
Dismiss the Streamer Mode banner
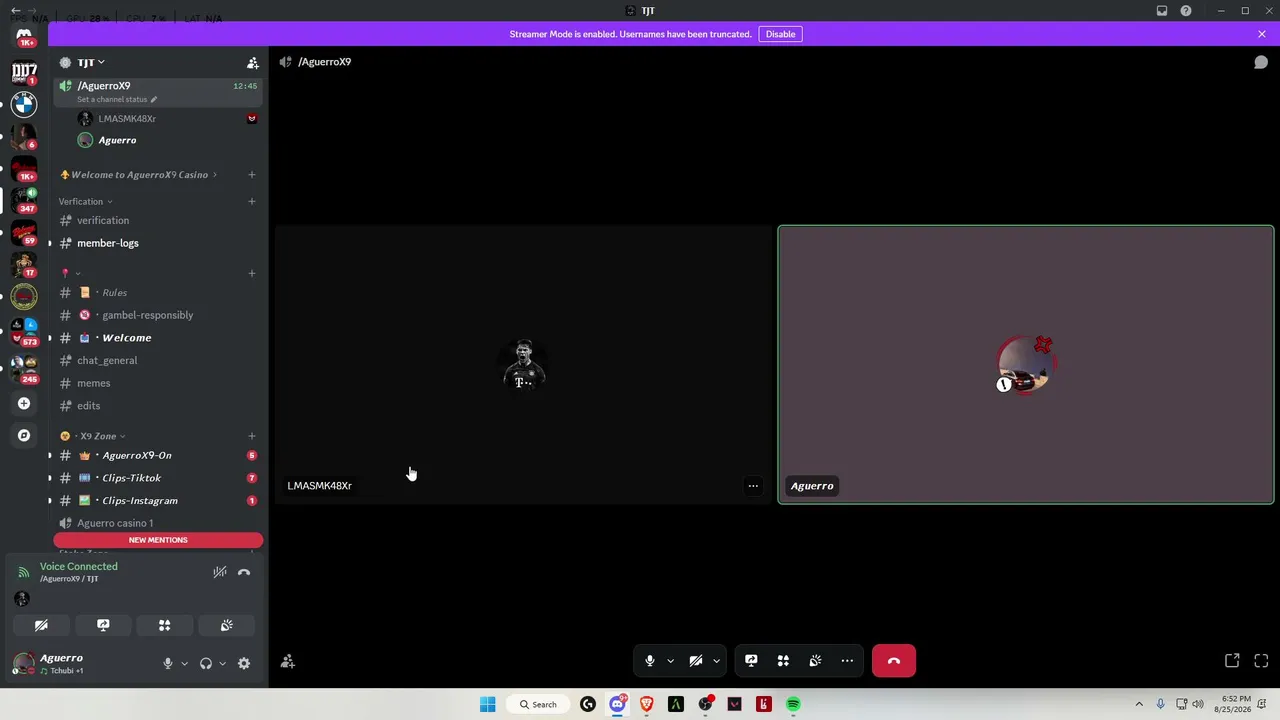pyautogui.click(x=1262, y=34)
